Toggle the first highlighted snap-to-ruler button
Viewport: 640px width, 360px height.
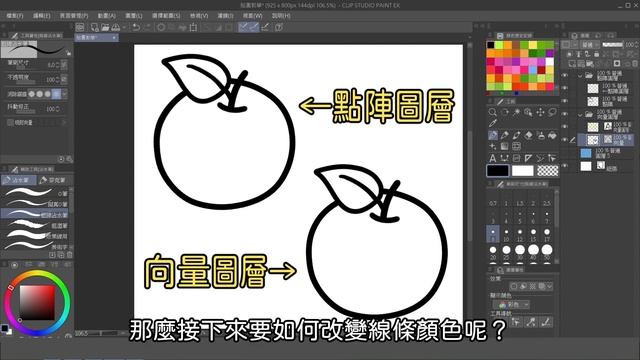point(243,27)
